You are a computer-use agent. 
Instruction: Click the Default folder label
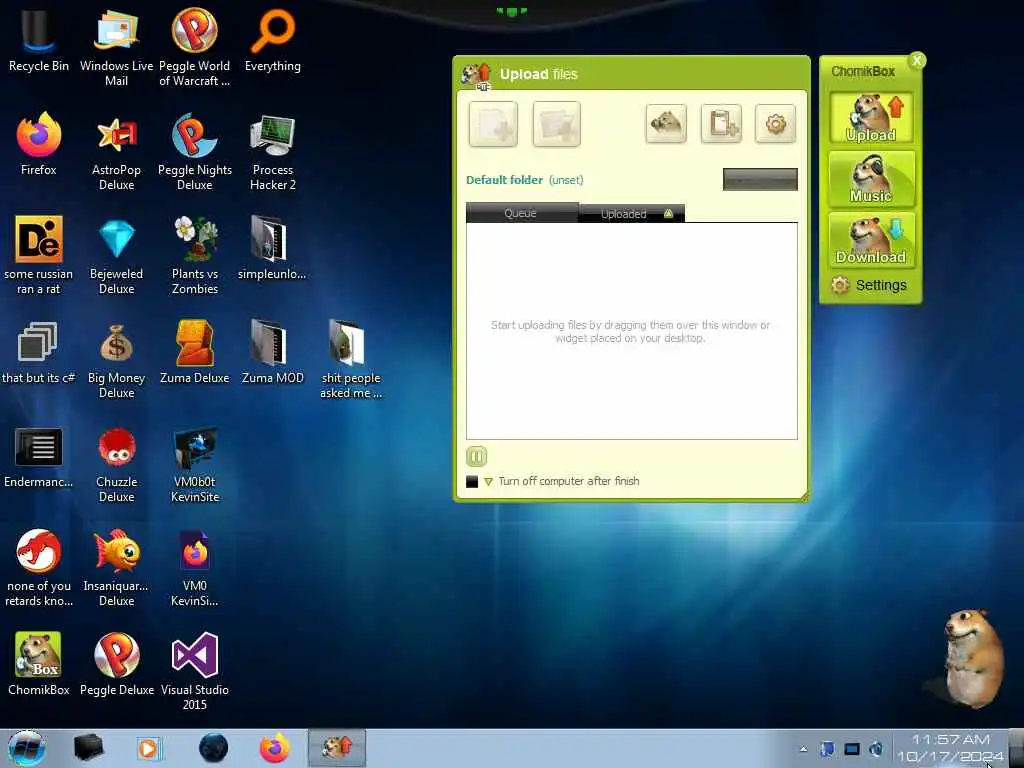coord(504,180)
